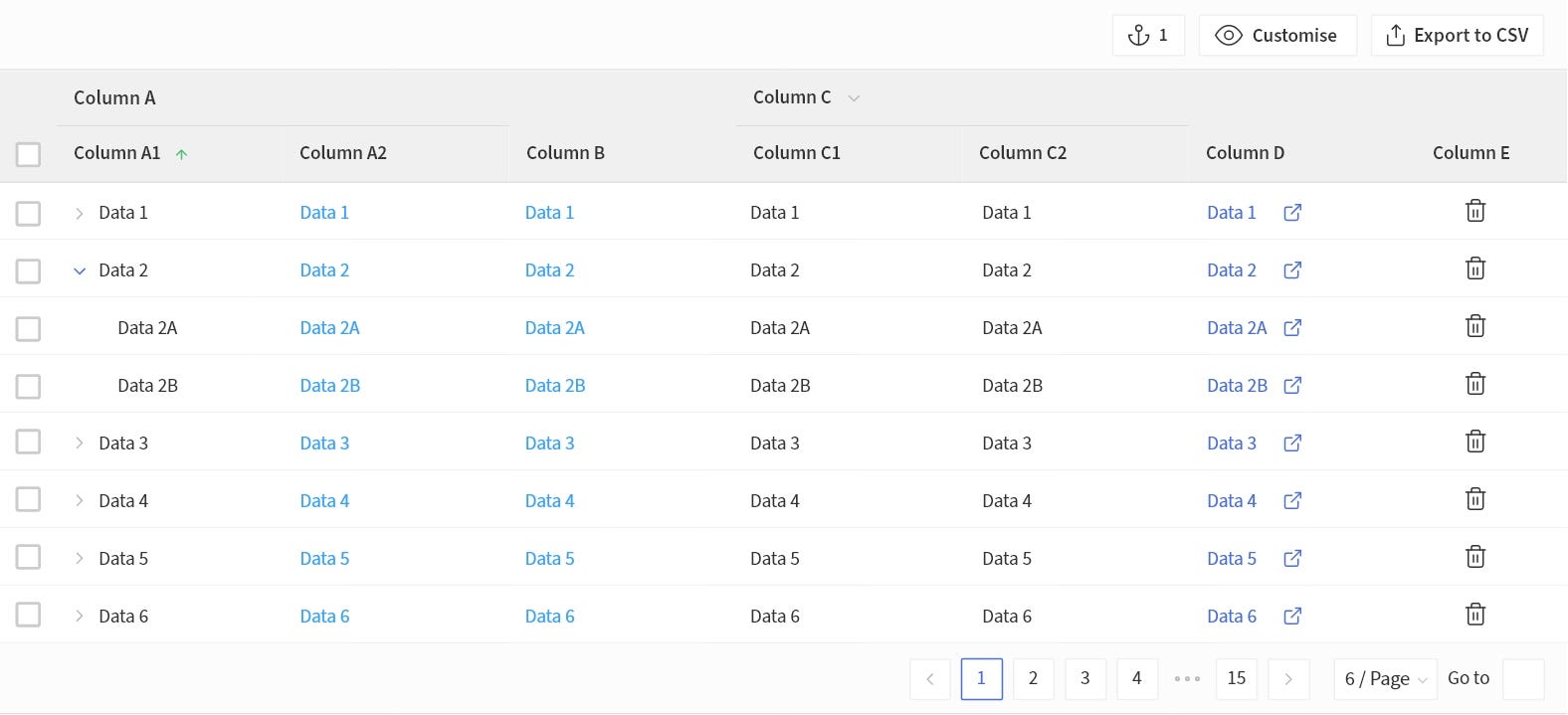This screenshot has width=1568, height=715.
Task: Jump to page 15
Action: click(x=1236, y=679)
